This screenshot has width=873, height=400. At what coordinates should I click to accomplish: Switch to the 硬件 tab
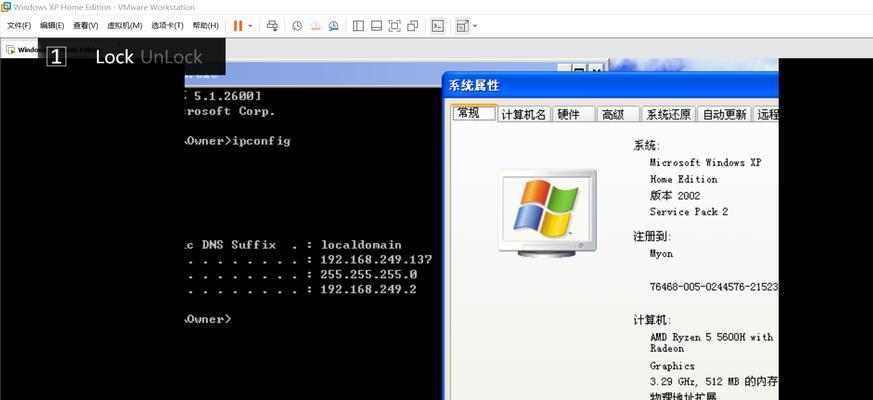pos(574,115)
